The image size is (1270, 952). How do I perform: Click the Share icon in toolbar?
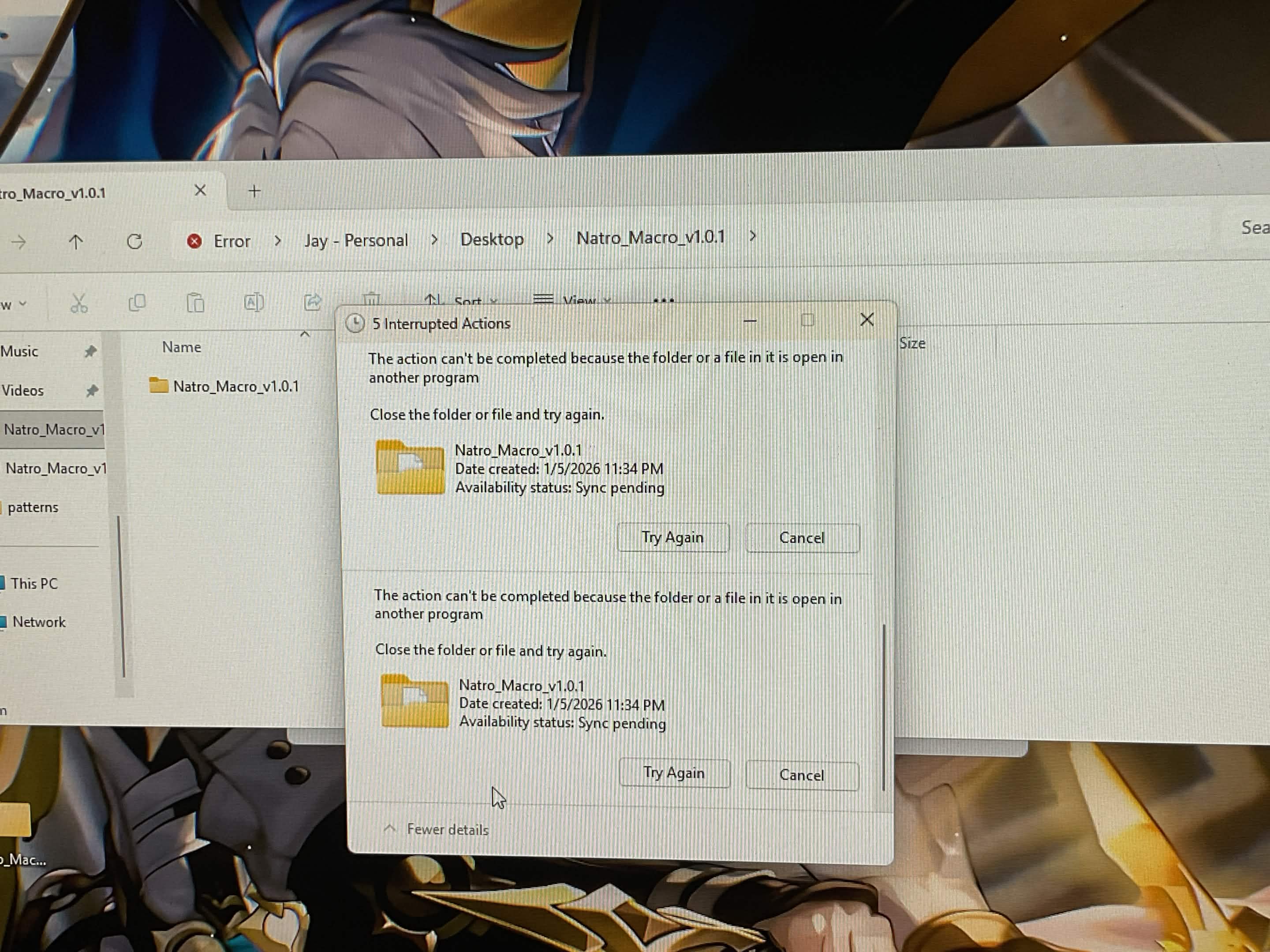point(312,302)
